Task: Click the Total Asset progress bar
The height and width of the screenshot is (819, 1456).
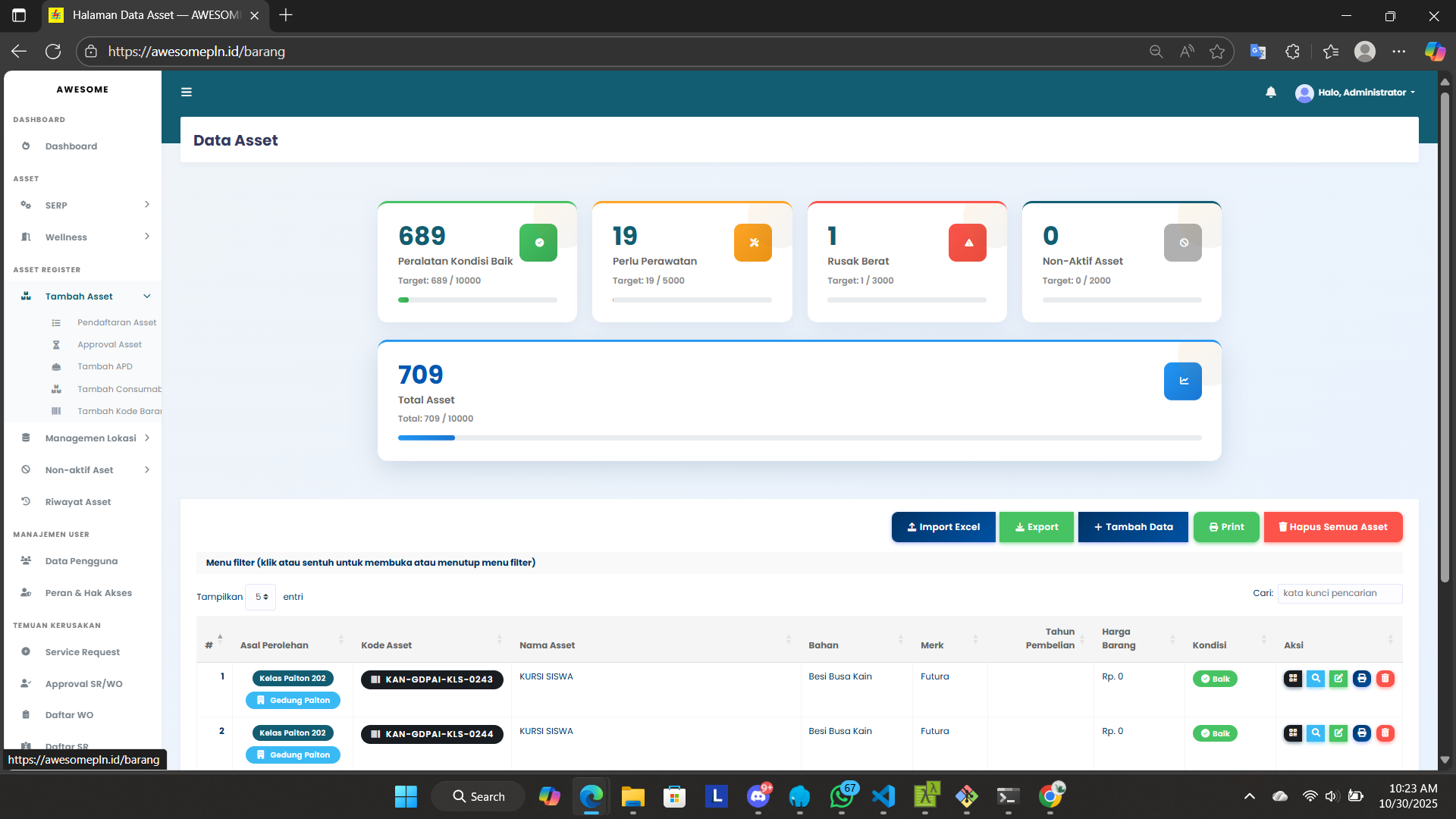Action: [x=799, y=438]
